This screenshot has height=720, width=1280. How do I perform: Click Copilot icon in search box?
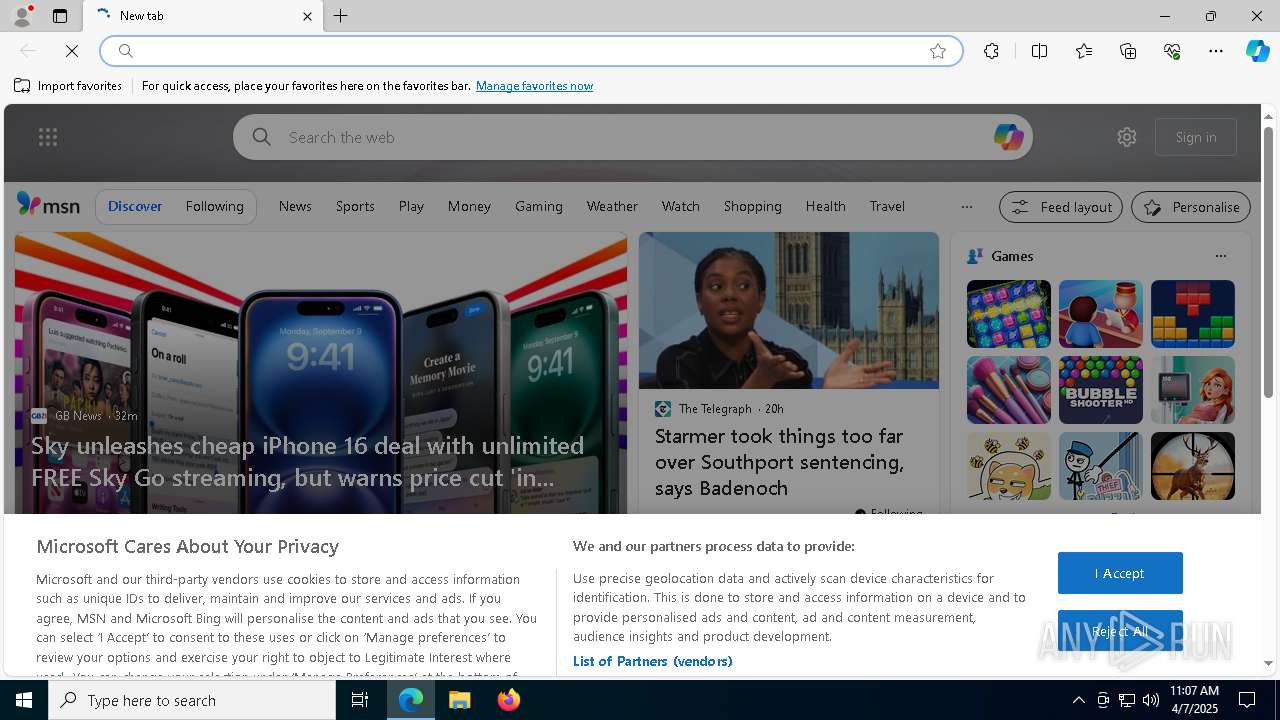1008,137
